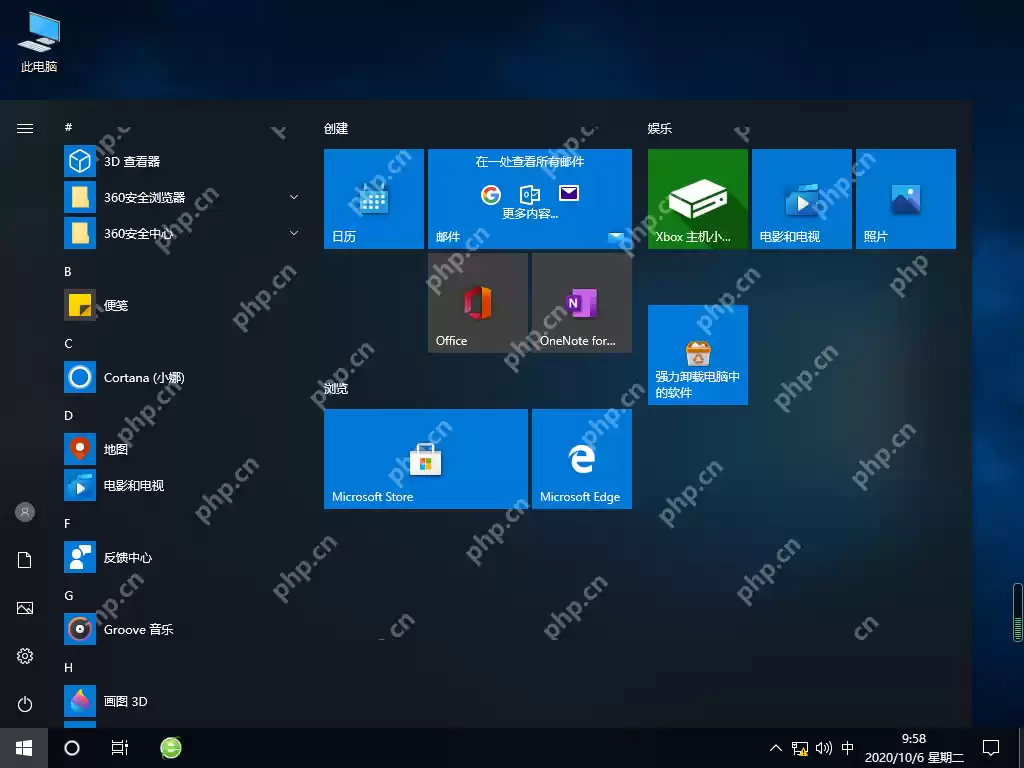Open the 画图 3D app
Image resolution: width=1024 pixels, height=768 pixels.
coord(125,701)
